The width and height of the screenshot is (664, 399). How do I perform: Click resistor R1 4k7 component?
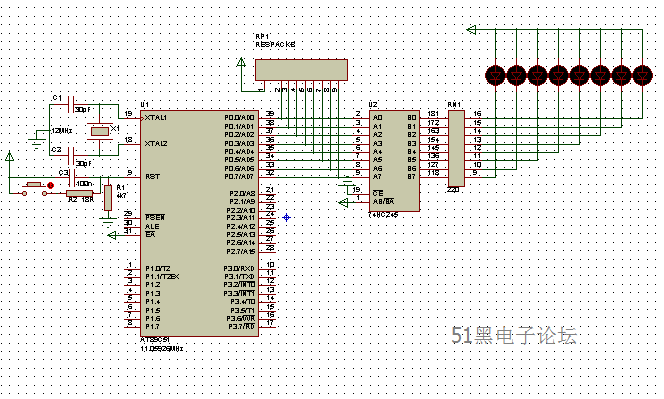(108, 198)
